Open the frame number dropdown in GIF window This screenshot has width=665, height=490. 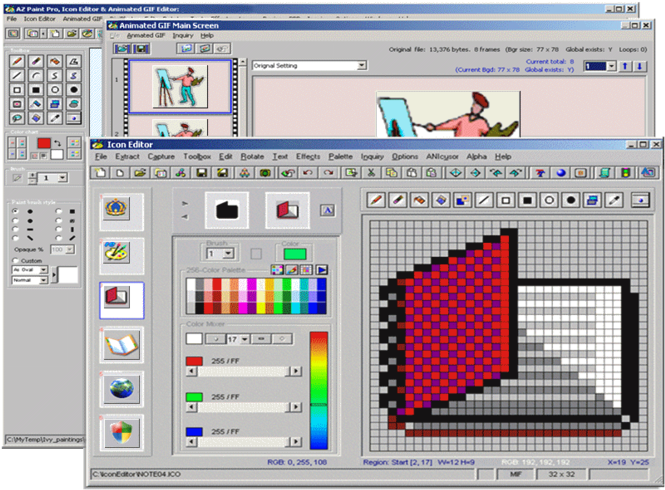[611, 66]
